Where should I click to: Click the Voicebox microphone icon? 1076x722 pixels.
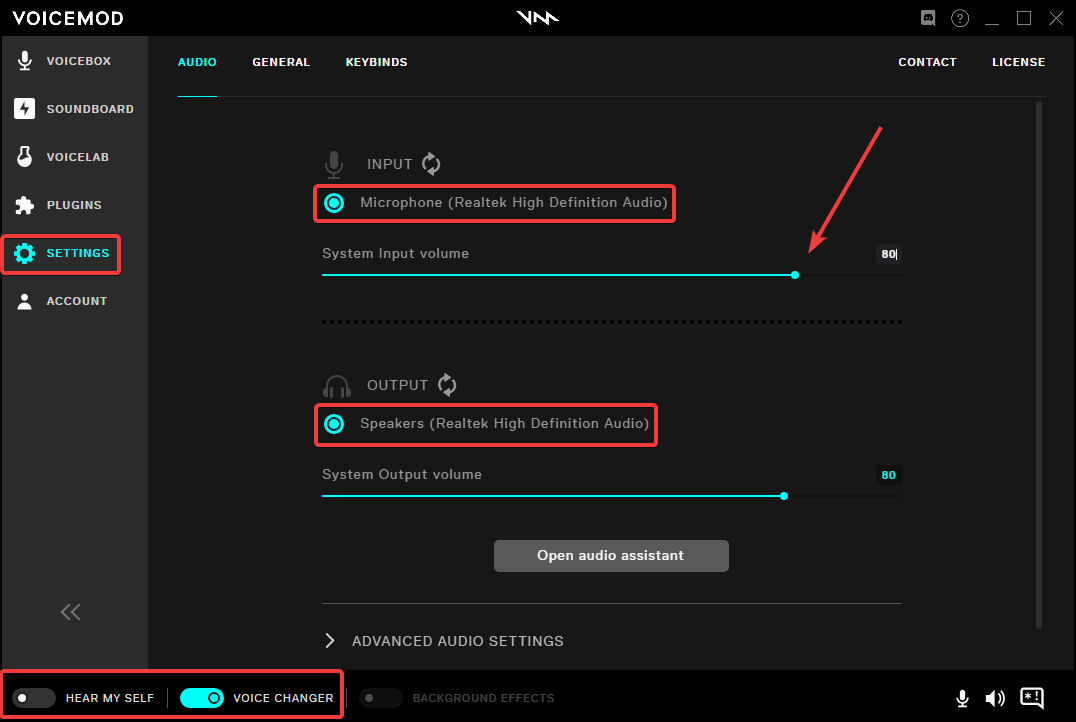25,61
